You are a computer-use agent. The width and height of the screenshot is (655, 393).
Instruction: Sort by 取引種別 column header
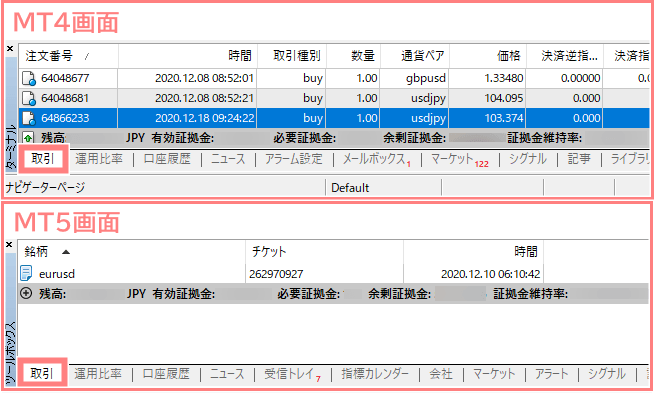point(292,56)
